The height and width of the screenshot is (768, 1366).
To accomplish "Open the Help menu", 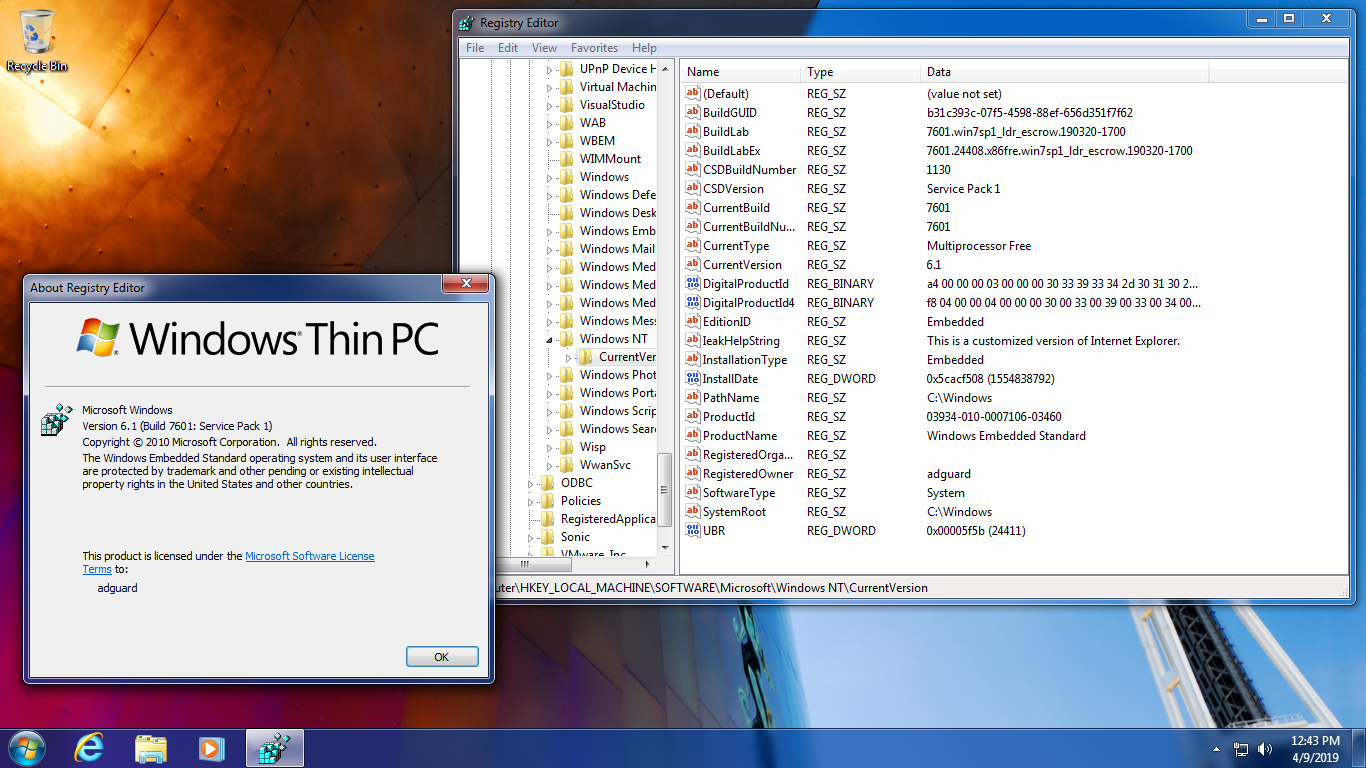I will [x=645, y=48].
